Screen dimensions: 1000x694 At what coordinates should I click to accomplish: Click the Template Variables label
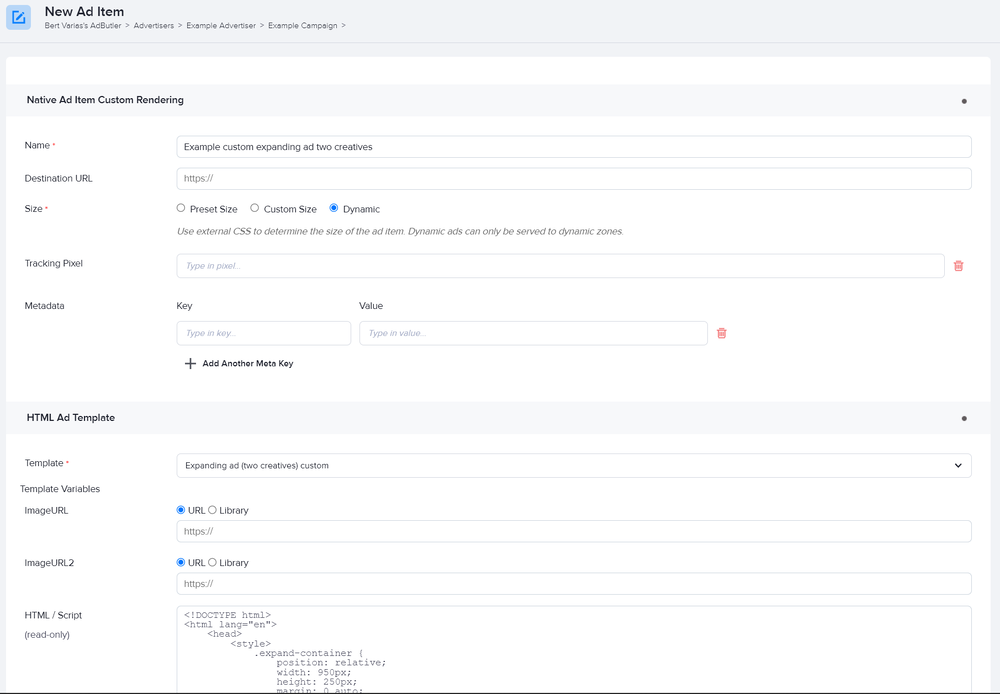point(60,489)
